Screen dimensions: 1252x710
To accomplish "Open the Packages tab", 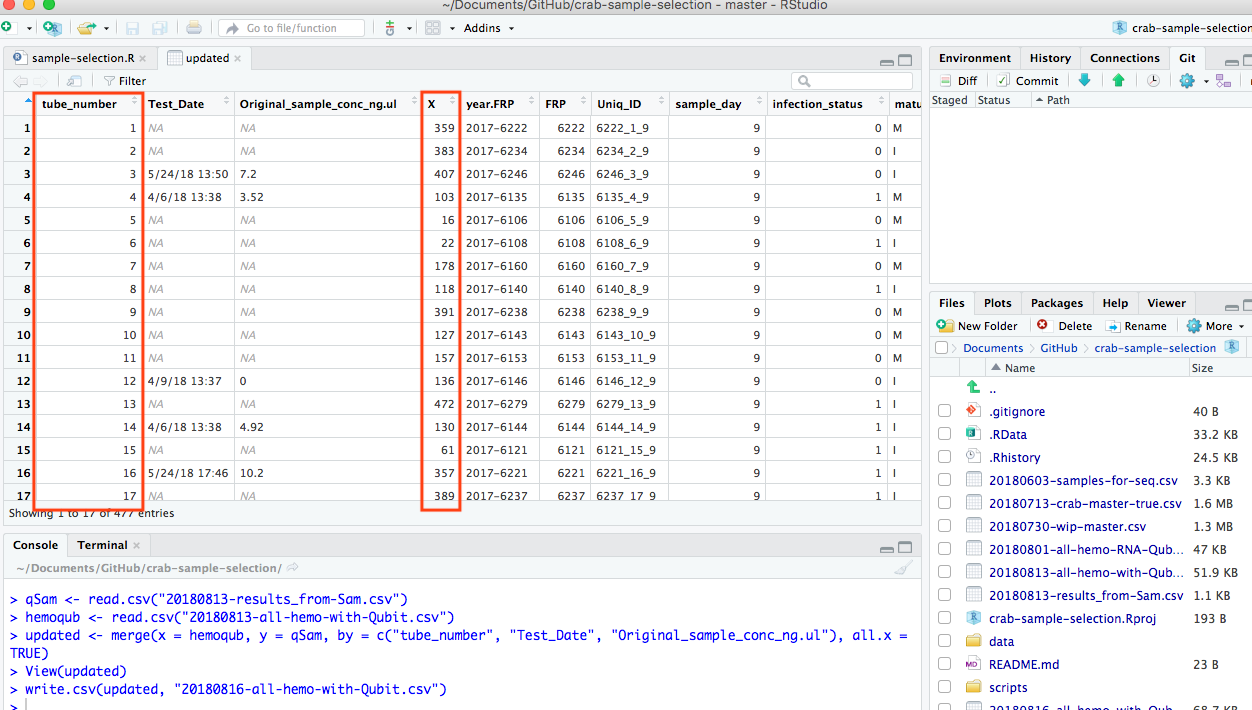I will [x=1056, y=303].
